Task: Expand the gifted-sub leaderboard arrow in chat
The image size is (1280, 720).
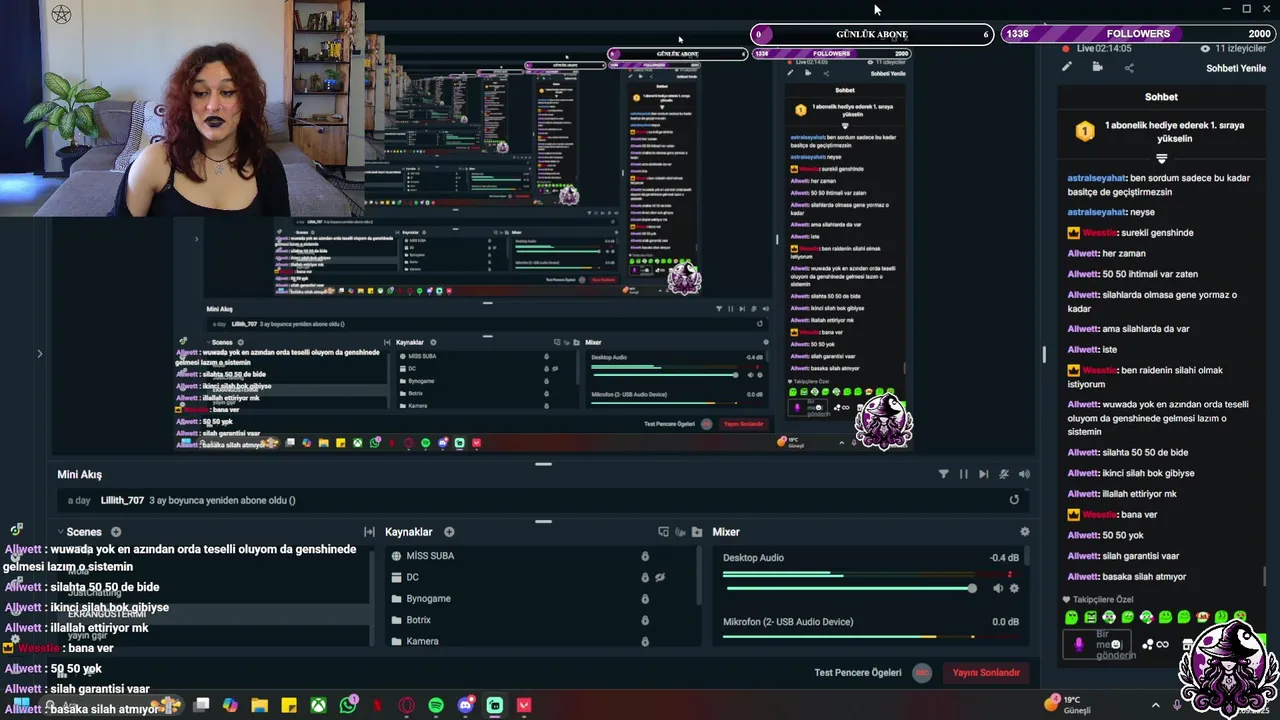Action: [1161, 158]
